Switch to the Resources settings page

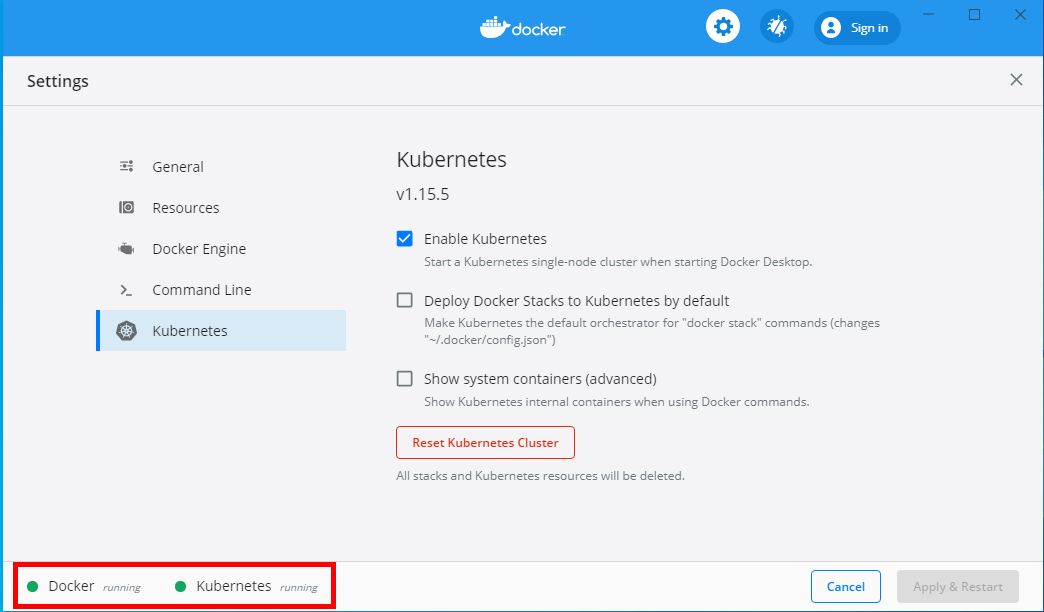pyautogui.click(x=186, y=207)
